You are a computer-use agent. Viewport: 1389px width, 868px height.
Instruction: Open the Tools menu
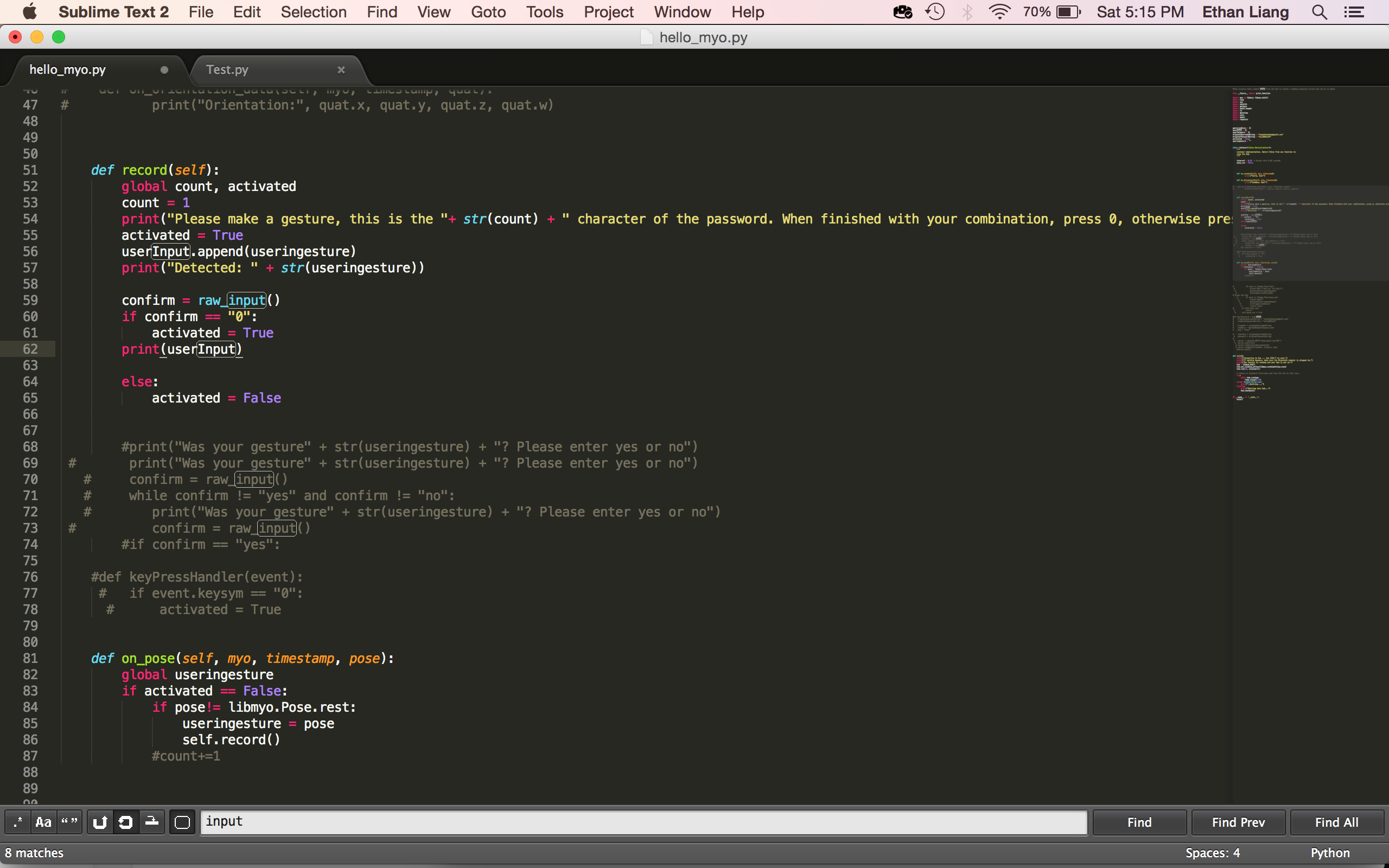[544, 12]
